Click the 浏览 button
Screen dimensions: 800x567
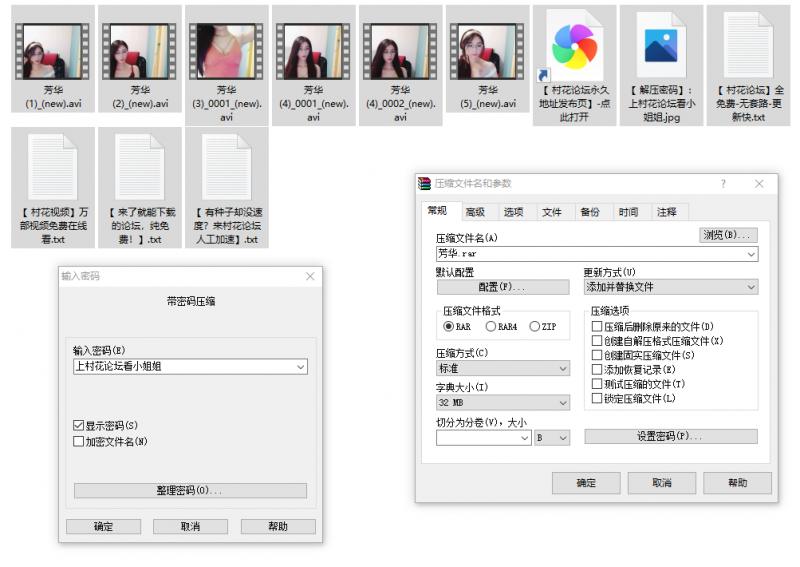(727, 235)
